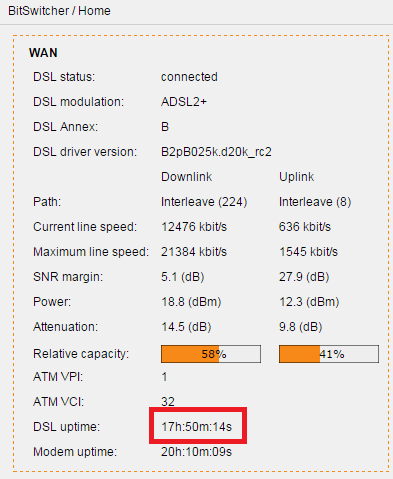Screen dimensions: 393x479
Task: Click the DSL status connected value
Action: (189, 77)
